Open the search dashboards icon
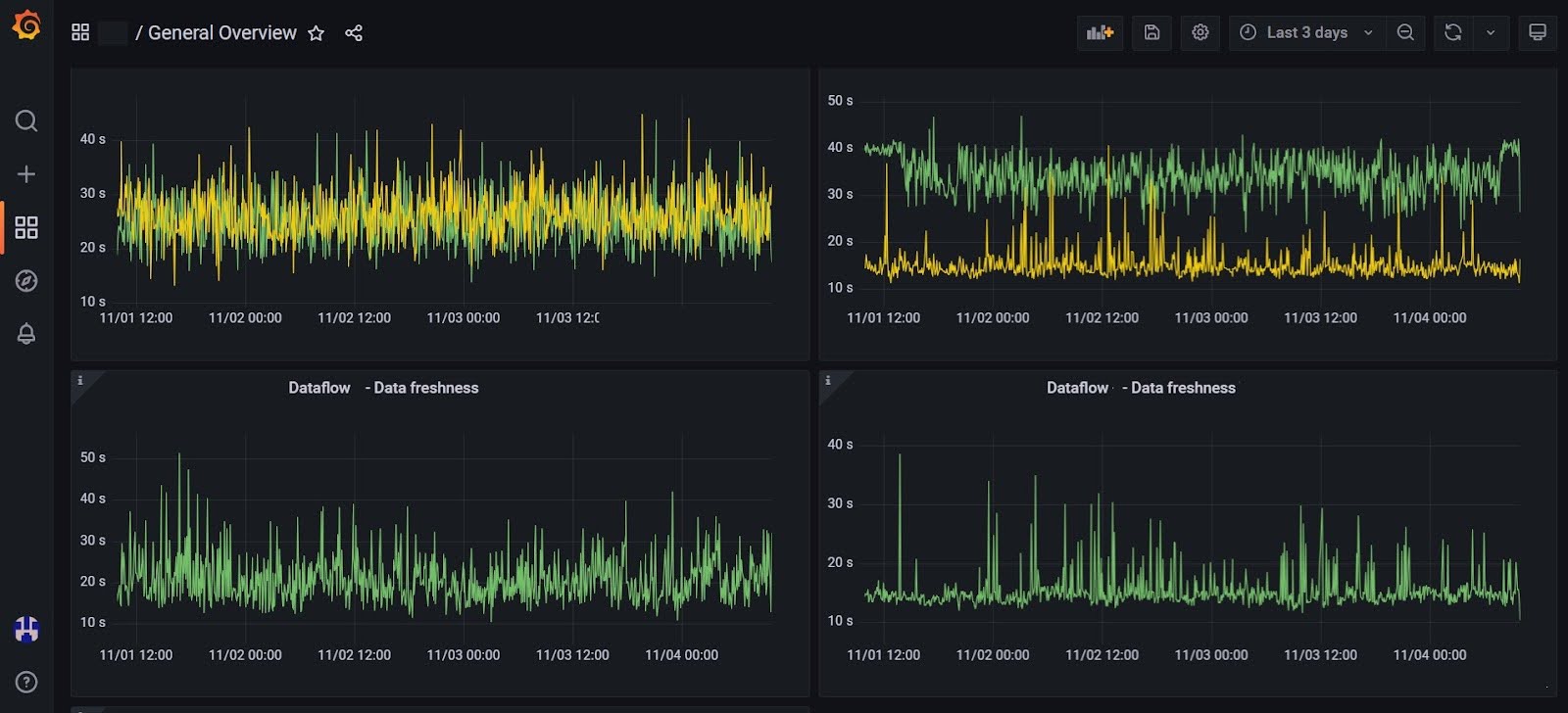The width and height of the screenshot is (1568, 713). [x=26, y=120]
